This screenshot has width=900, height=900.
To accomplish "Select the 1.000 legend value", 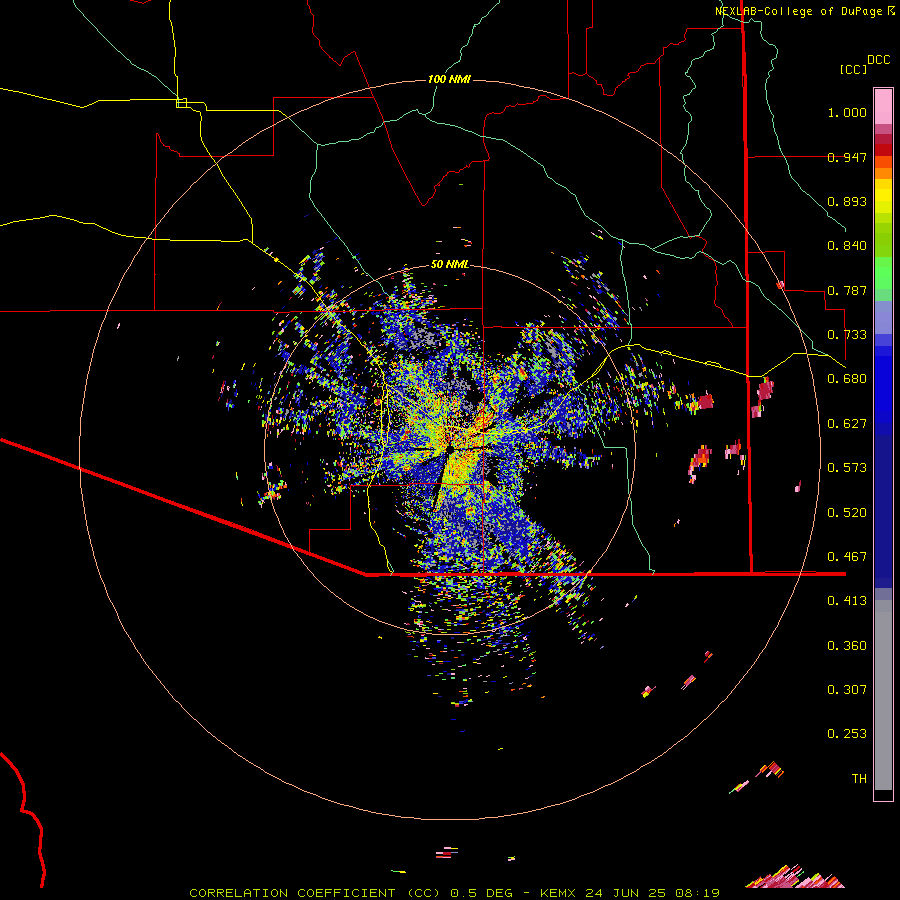I will coord(847,112).
